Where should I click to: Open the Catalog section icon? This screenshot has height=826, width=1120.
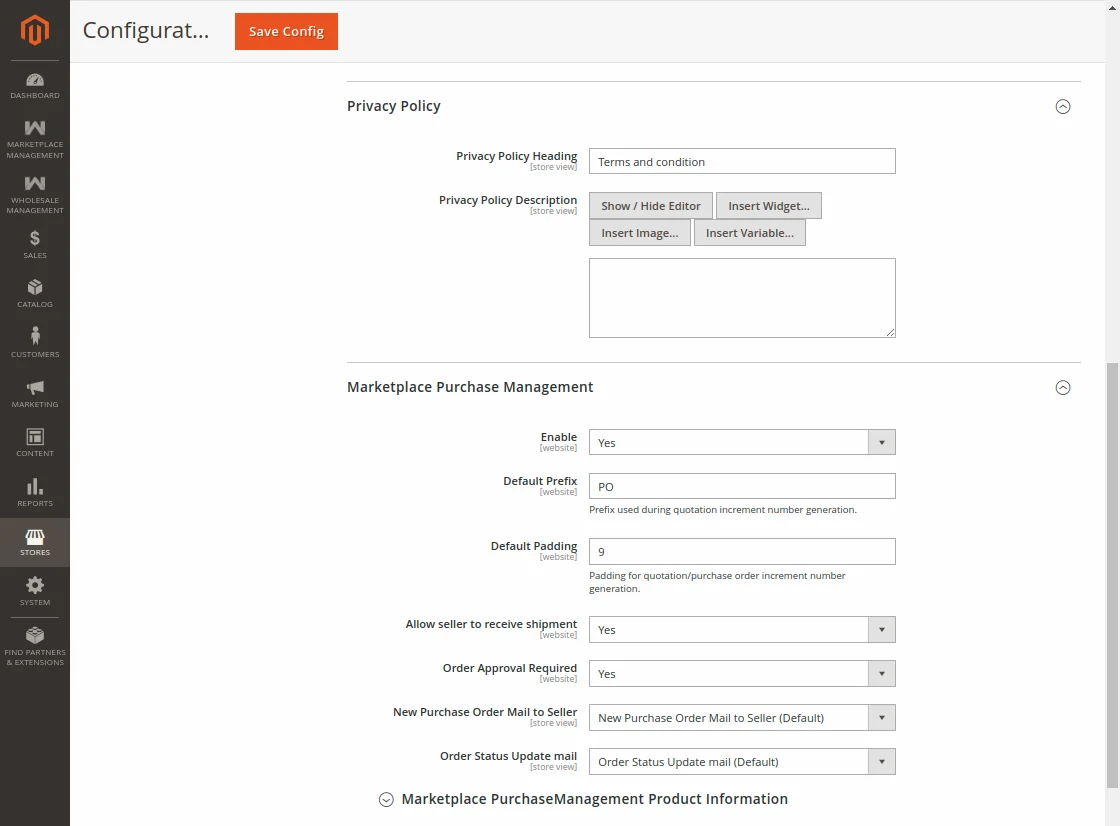[x=35, y=290]
